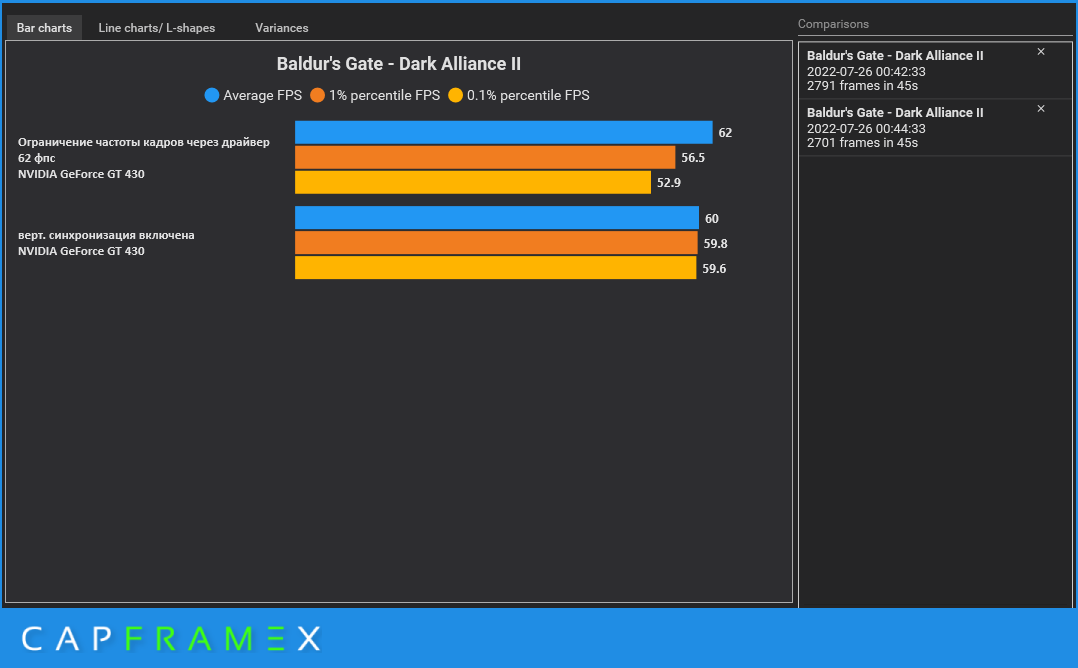
Task: Click the CAPFRAMEX logo
Action: click(171, 638)
